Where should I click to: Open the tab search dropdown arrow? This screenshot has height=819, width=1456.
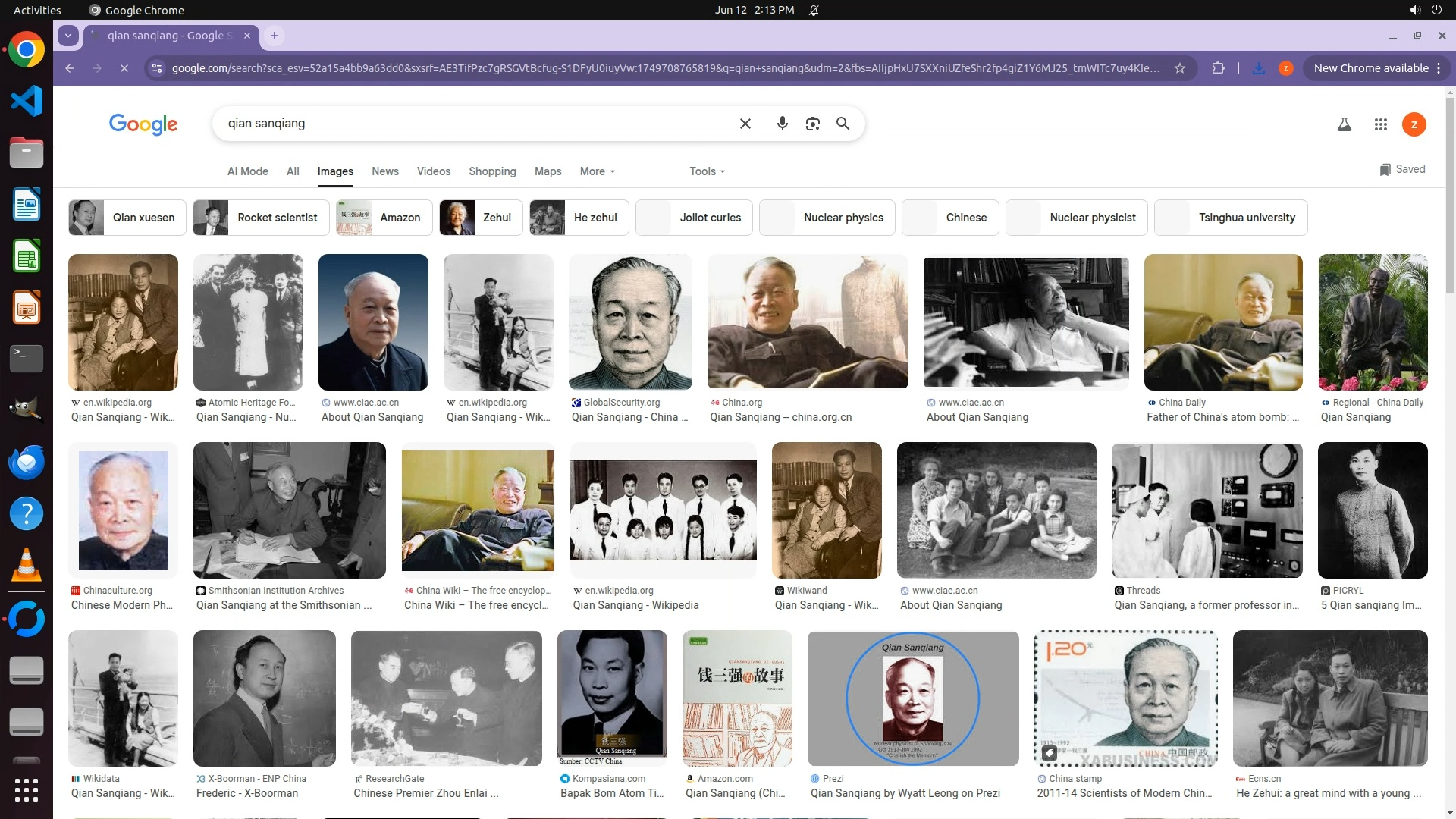click(68, 36)
